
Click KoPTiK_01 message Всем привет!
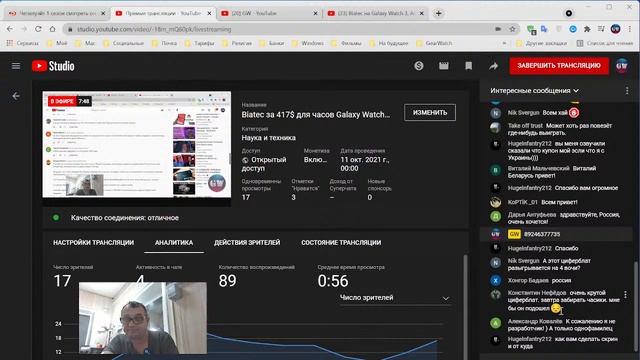tap(557, 202)
